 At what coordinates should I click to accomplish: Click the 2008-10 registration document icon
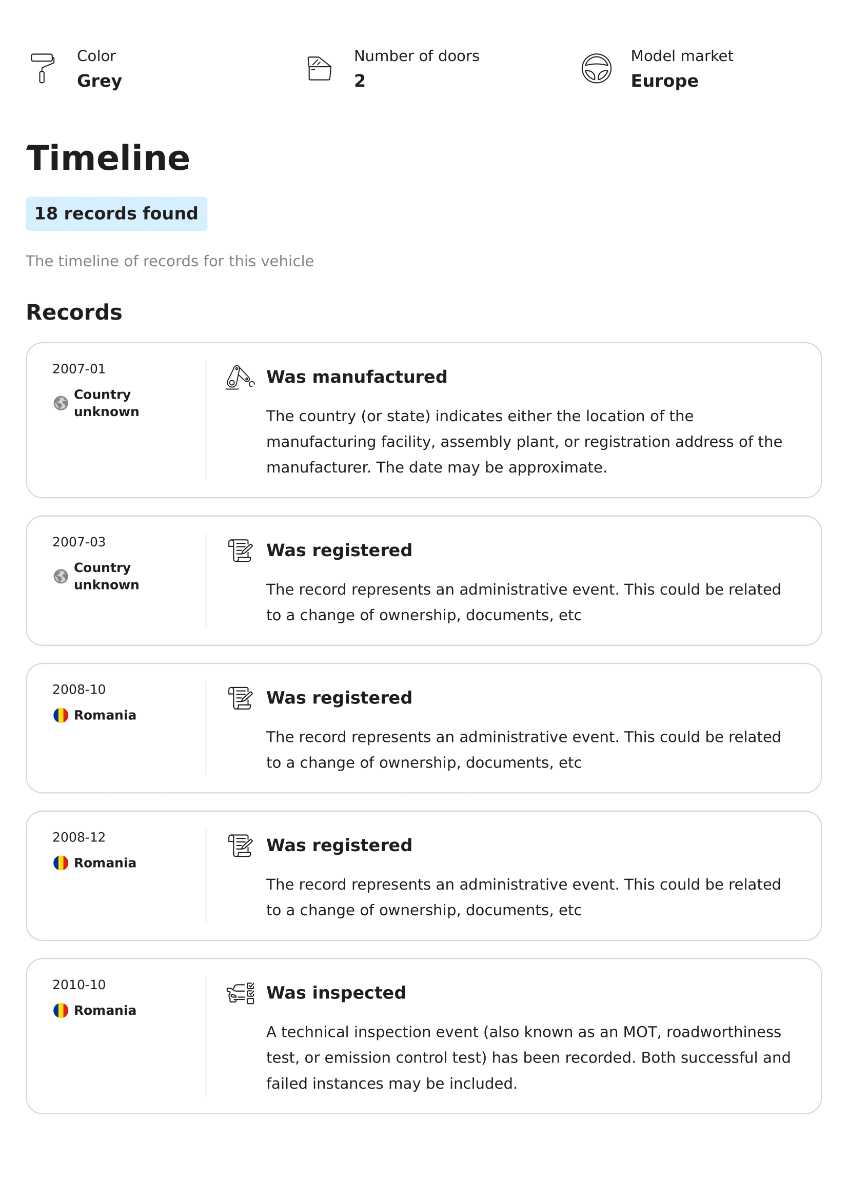click(240, 698)
